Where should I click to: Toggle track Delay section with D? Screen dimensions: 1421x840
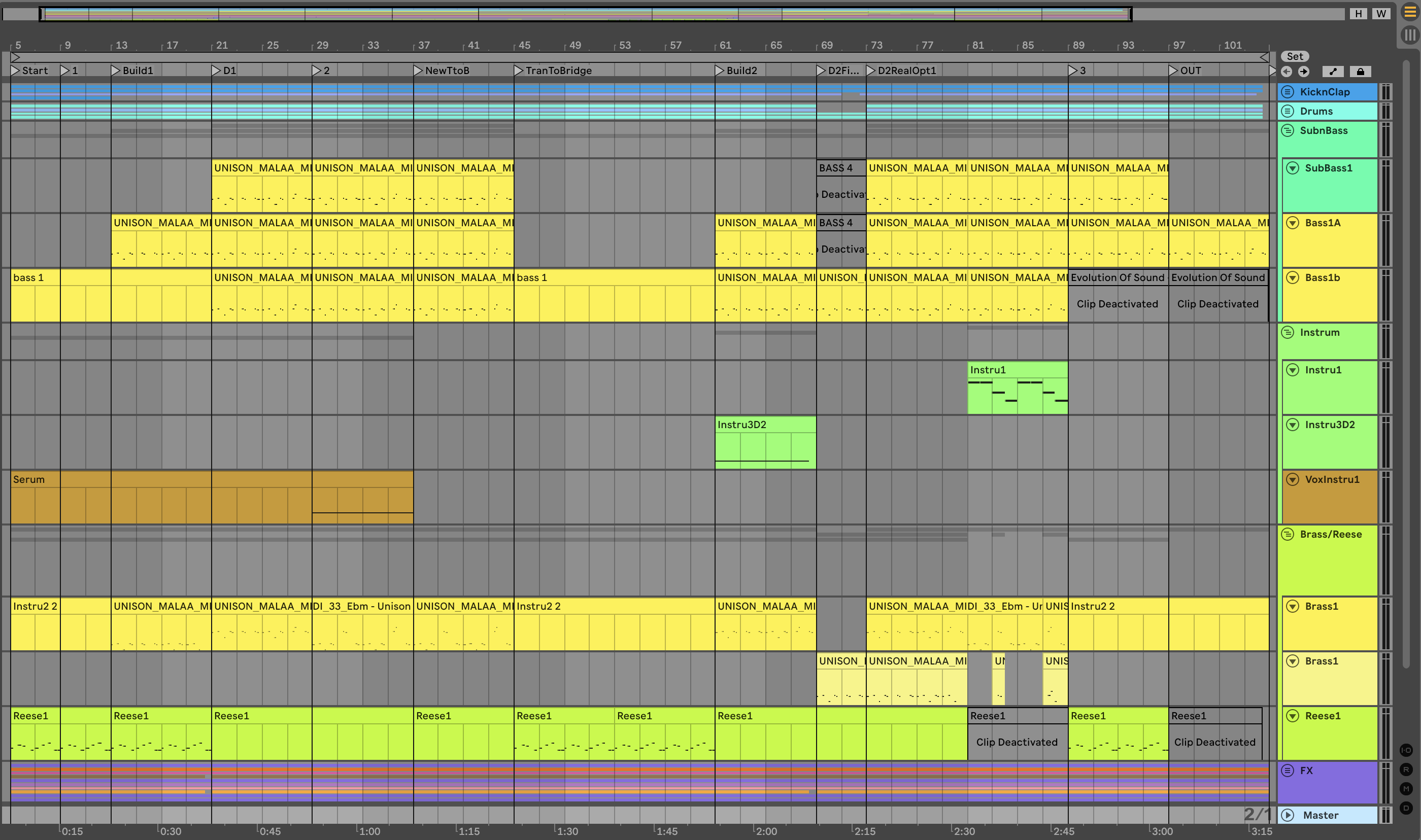tap(1406, 808)
